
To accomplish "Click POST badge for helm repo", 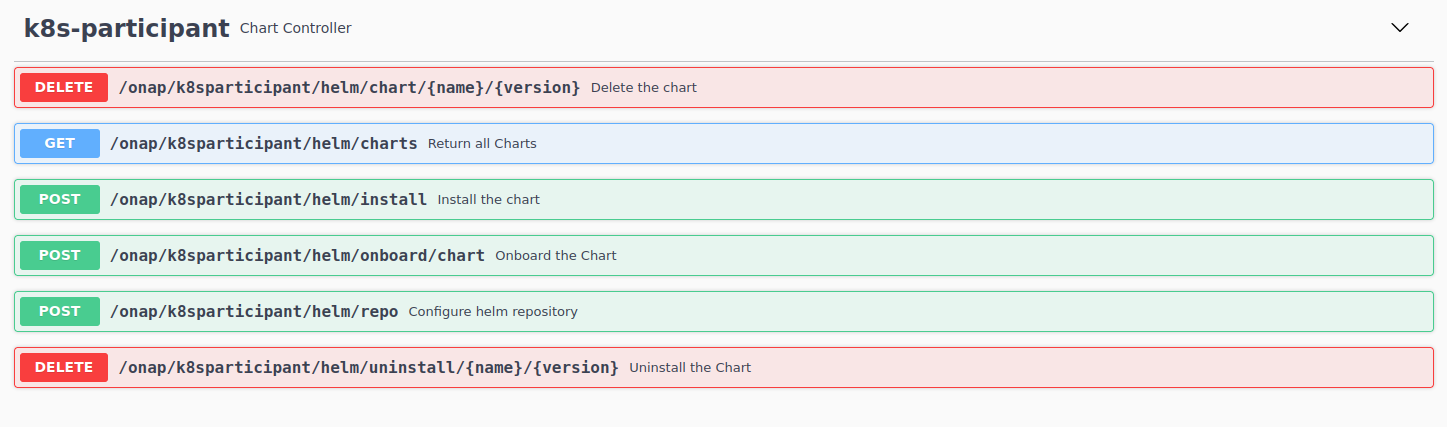I will click(60, 311).
